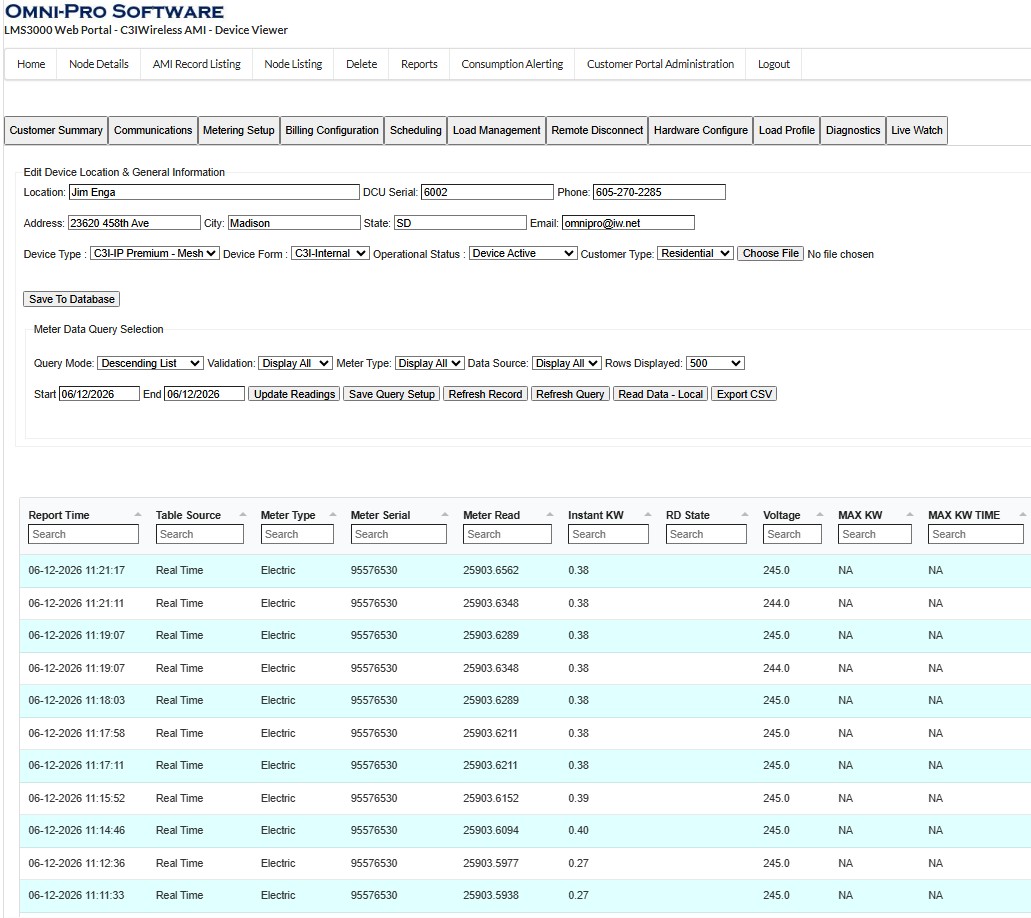Click the Export CSV button
Image resolution: width=1031 pixels, height=918 pixels.
744,394
